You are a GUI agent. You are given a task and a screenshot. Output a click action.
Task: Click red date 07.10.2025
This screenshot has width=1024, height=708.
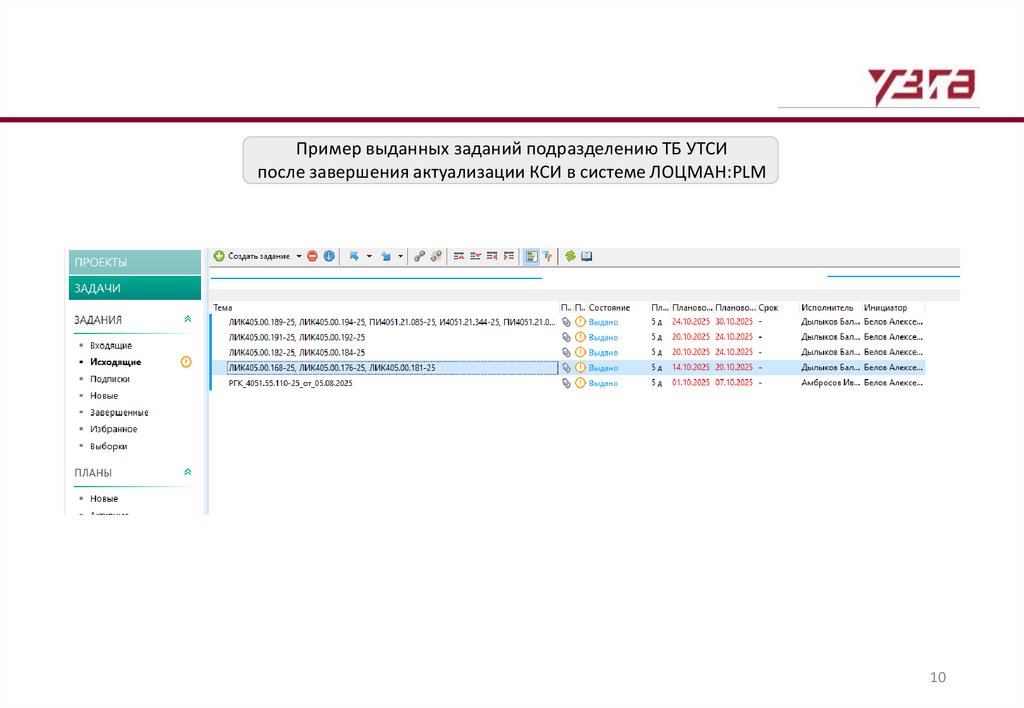(x=734, y=382)
